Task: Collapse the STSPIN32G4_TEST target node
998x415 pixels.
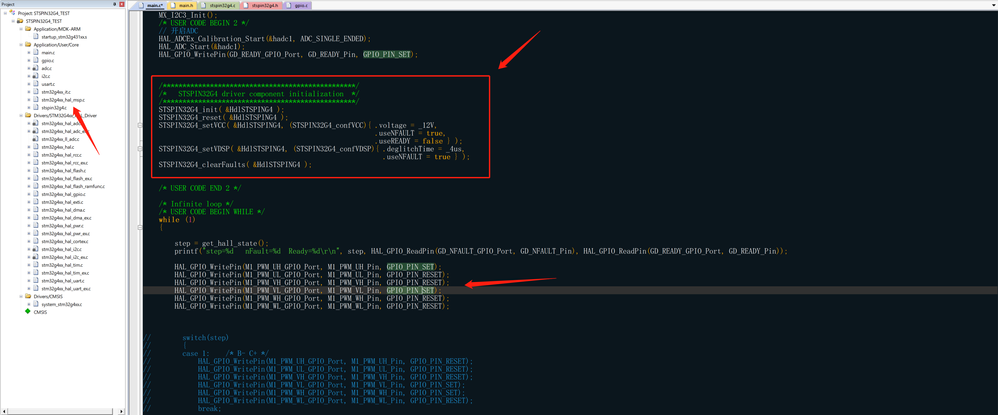Action: 13,21
